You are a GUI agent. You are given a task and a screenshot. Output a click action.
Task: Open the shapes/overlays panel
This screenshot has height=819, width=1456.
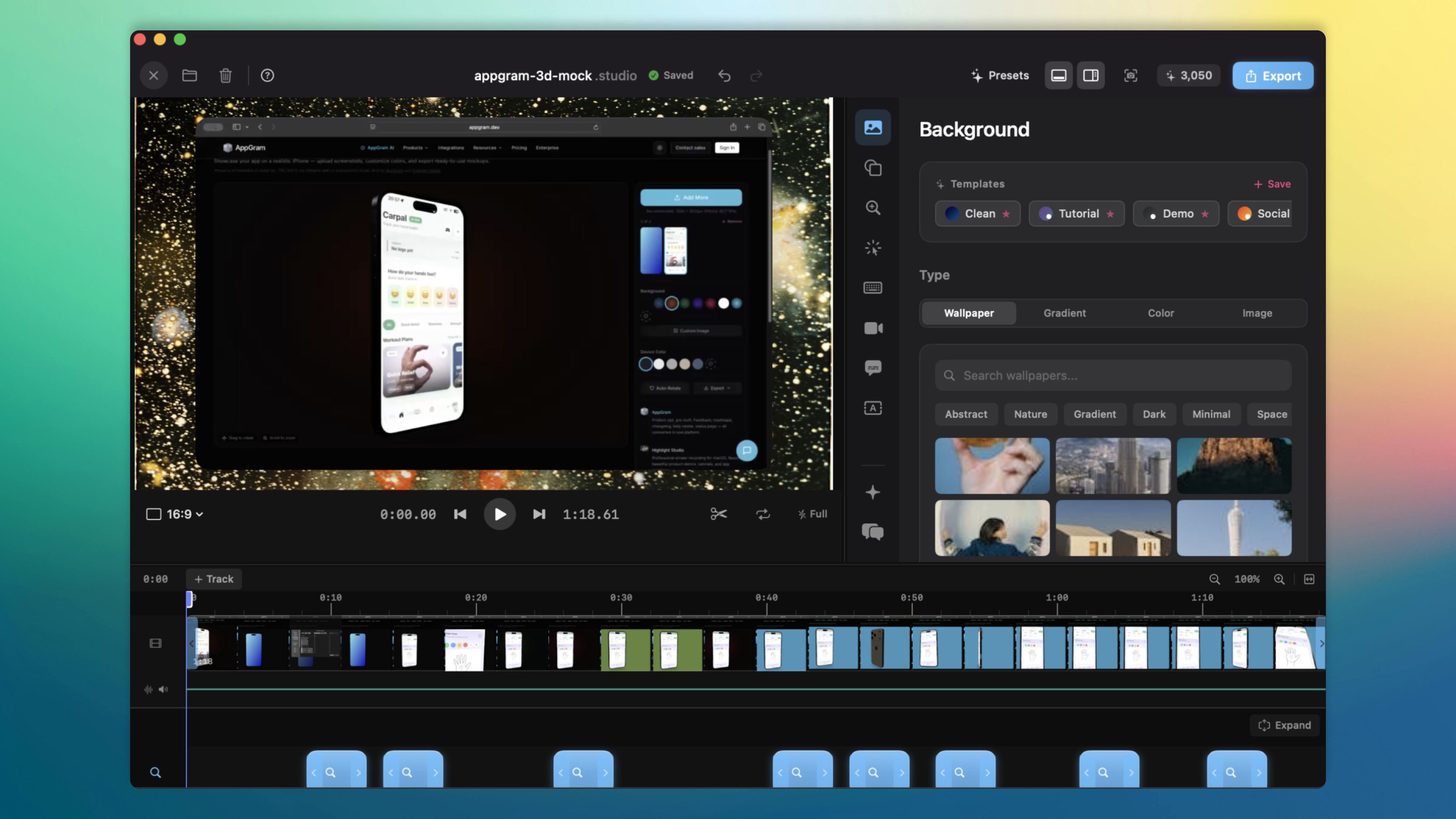[873, 168]
